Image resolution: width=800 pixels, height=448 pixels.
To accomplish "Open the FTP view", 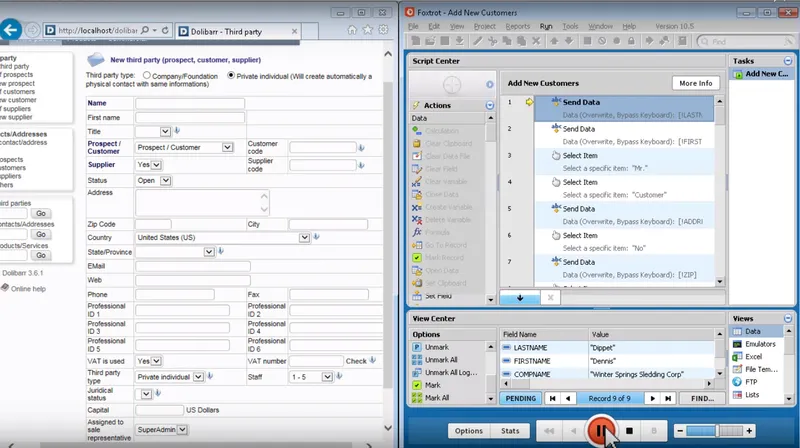I will [x=751, y=382].
